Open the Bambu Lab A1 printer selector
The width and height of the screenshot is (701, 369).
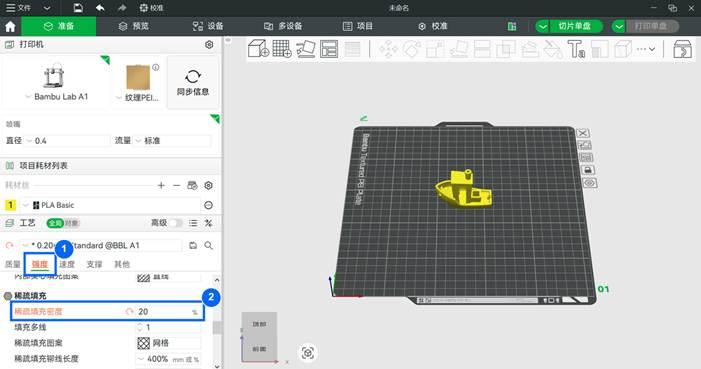pyautogui.click(x=56, y=83)
